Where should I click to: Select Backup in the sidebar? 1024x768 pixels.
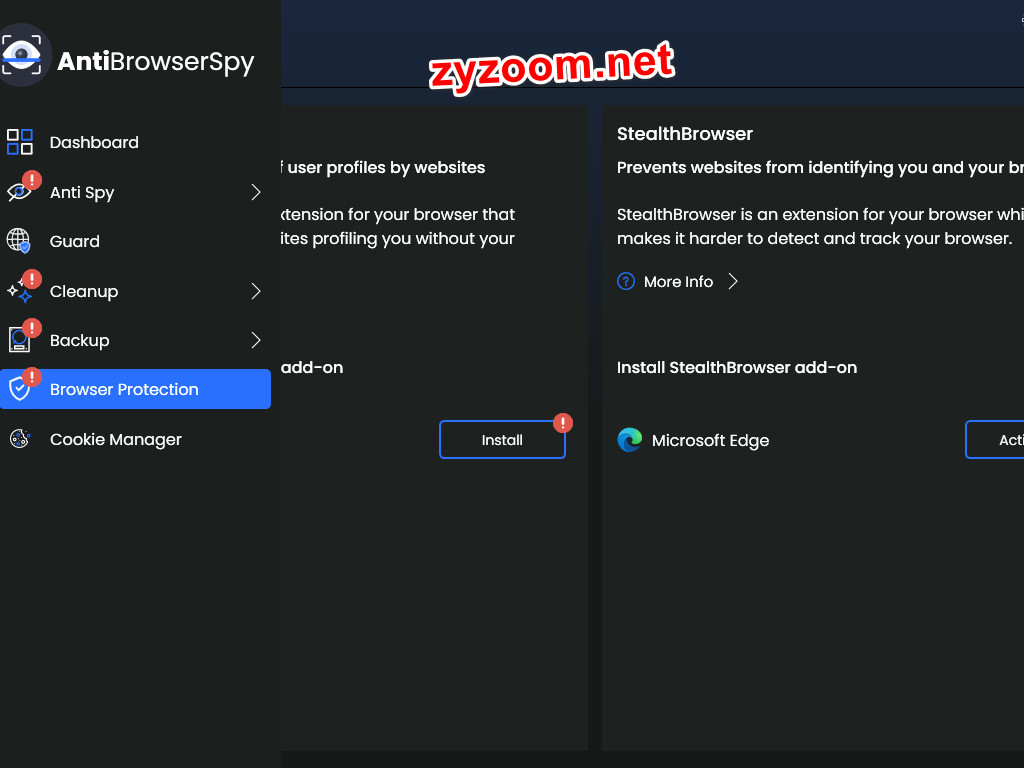[x=135, y=340]
